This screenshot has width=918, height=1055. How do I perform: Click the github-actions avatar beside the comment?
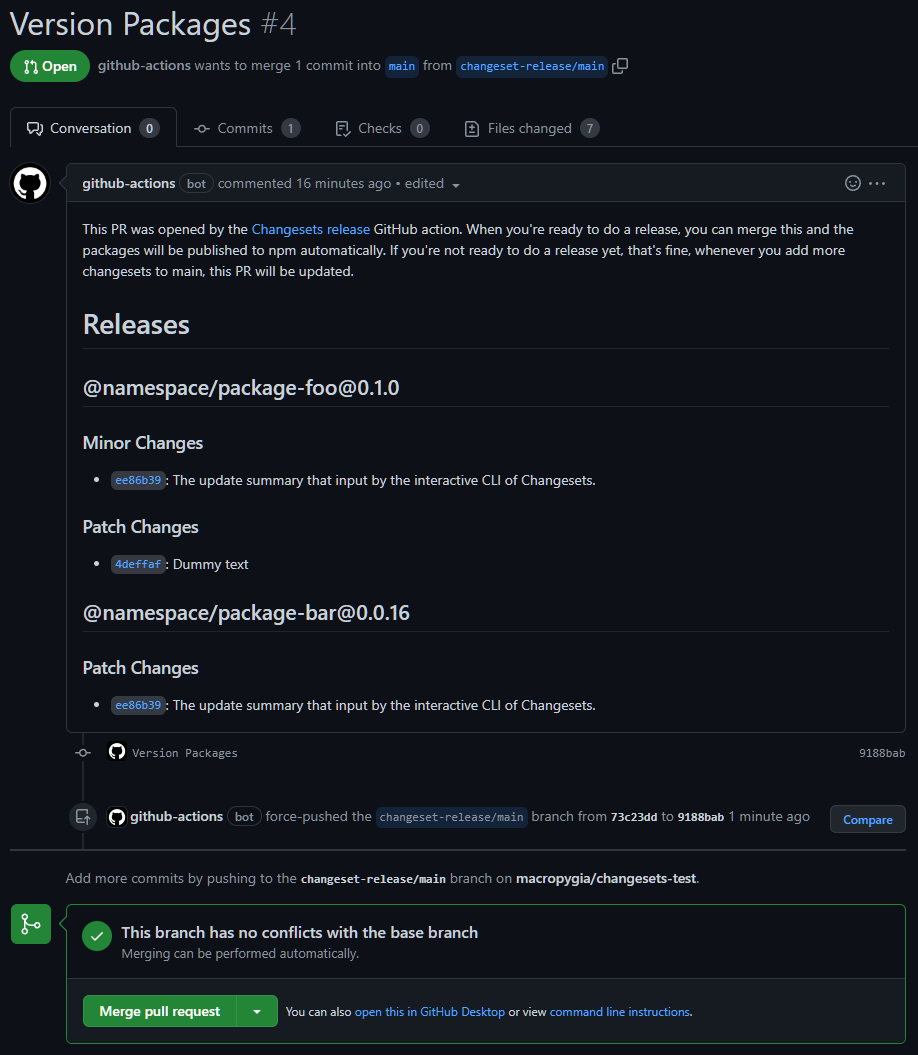[x=30, y=183]
